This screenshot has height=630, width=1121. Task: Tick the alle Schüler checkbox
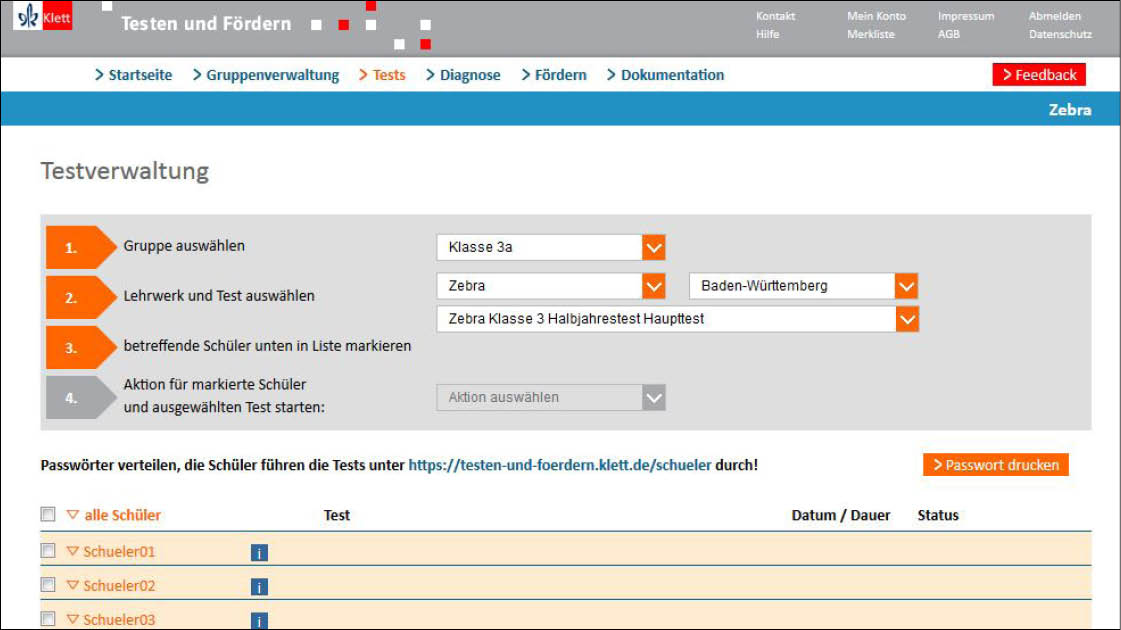[x=48, y=514]
